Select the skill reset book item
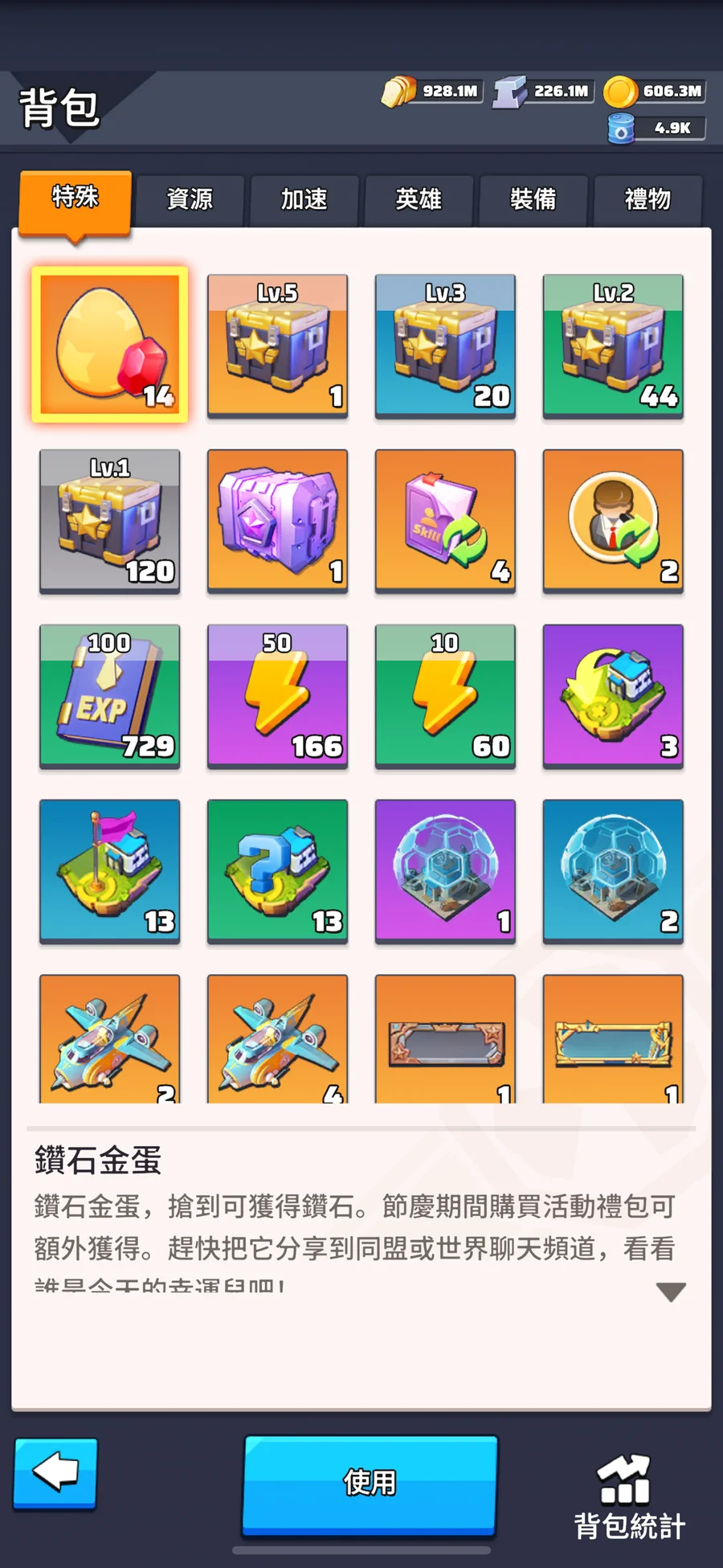Viewport: 723px width, 1568px height. 445,521
